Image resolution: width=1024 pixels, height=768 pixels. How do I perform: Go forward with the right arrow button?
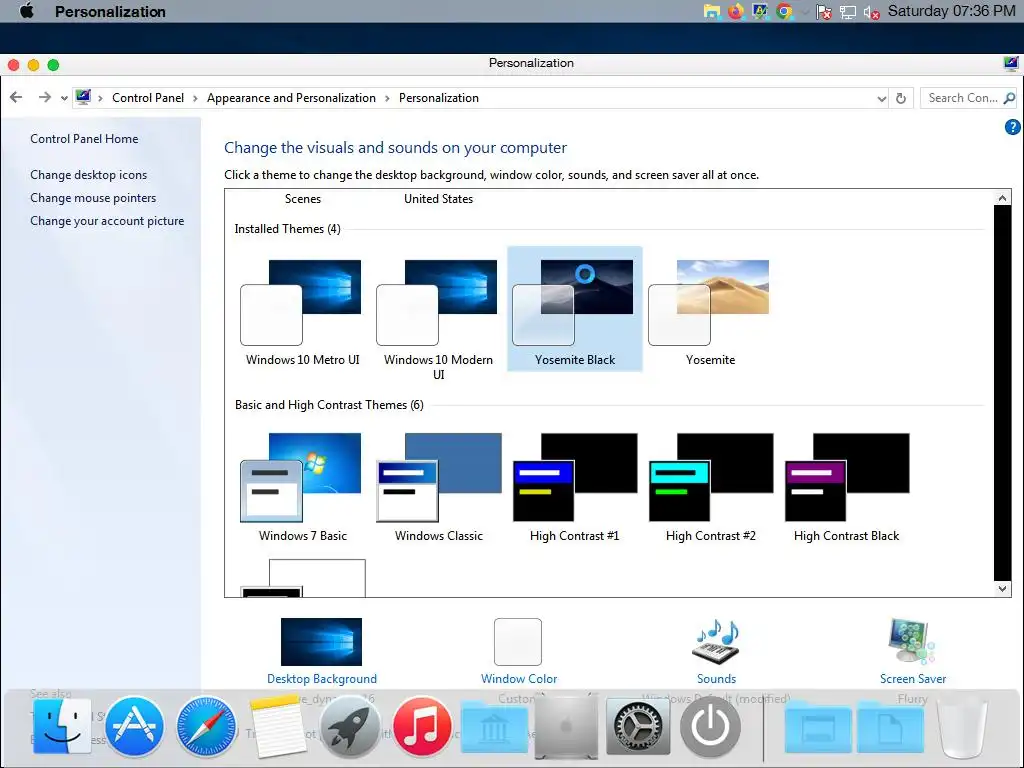44,97
